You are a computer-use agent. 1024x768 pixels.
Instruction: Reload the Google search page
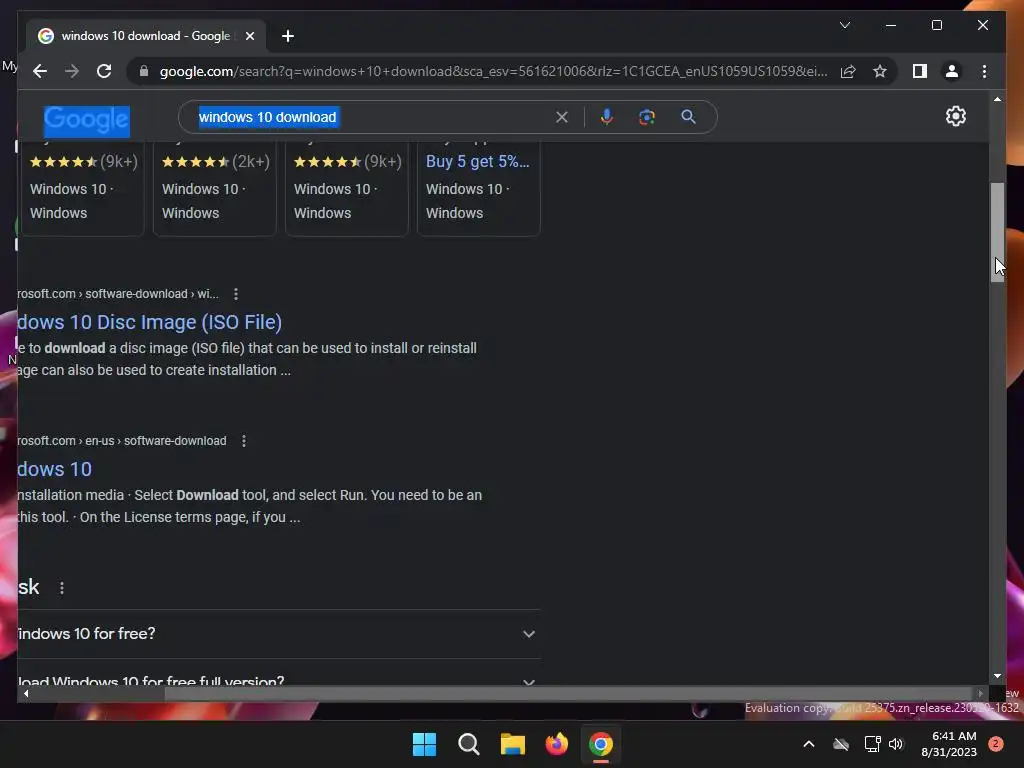pos(104,71)
